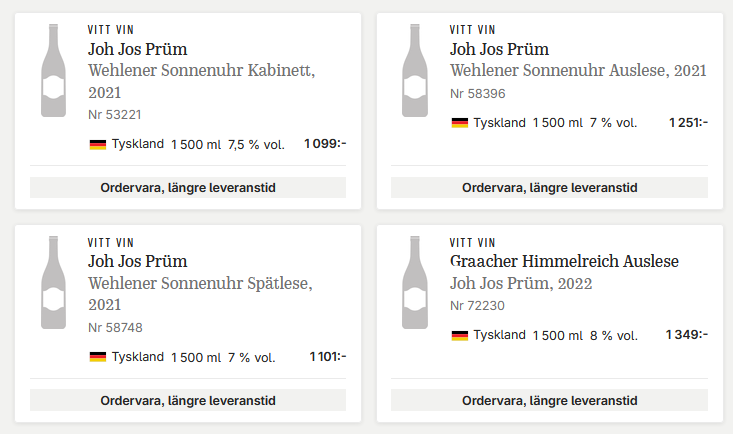Click Ordervara banner under Auslese 2021

(549, 188)
